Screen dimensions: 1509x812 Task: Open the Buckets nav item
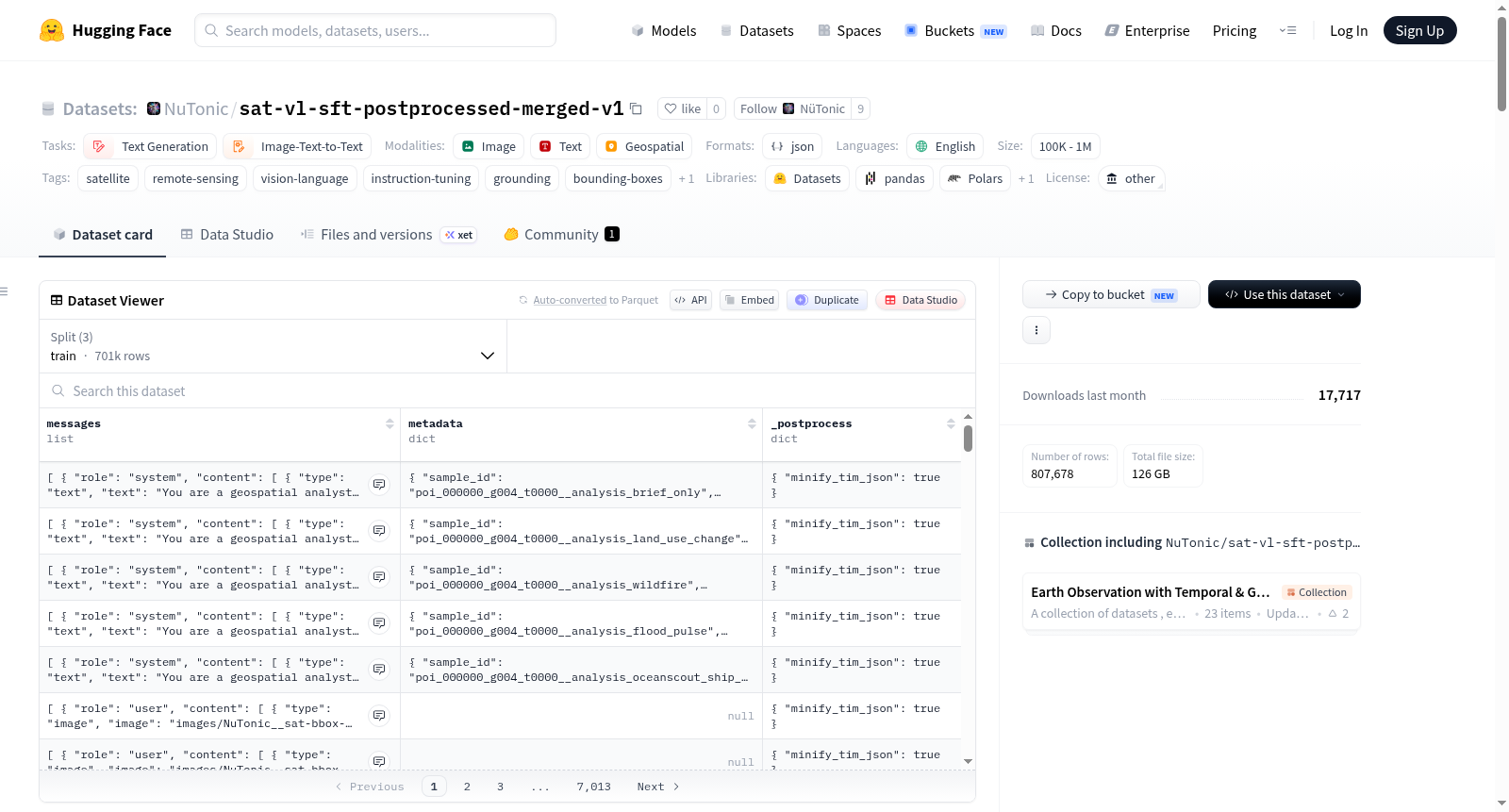pos(955,30)
